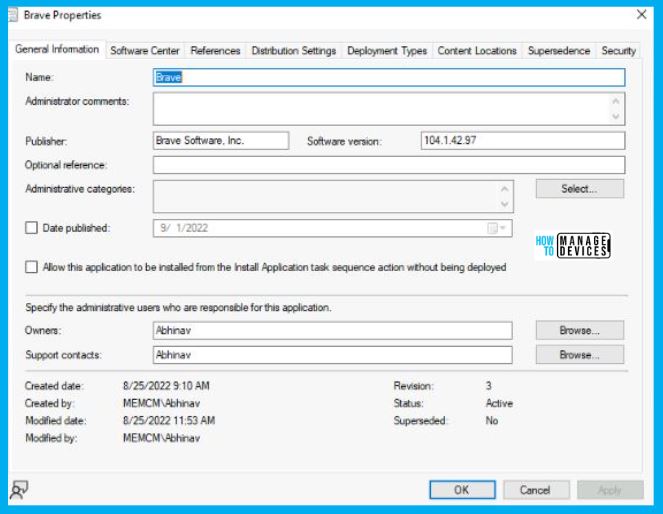Click the feedback person icon at bottom left
This screenshot has width=663, height=514.
19,490
